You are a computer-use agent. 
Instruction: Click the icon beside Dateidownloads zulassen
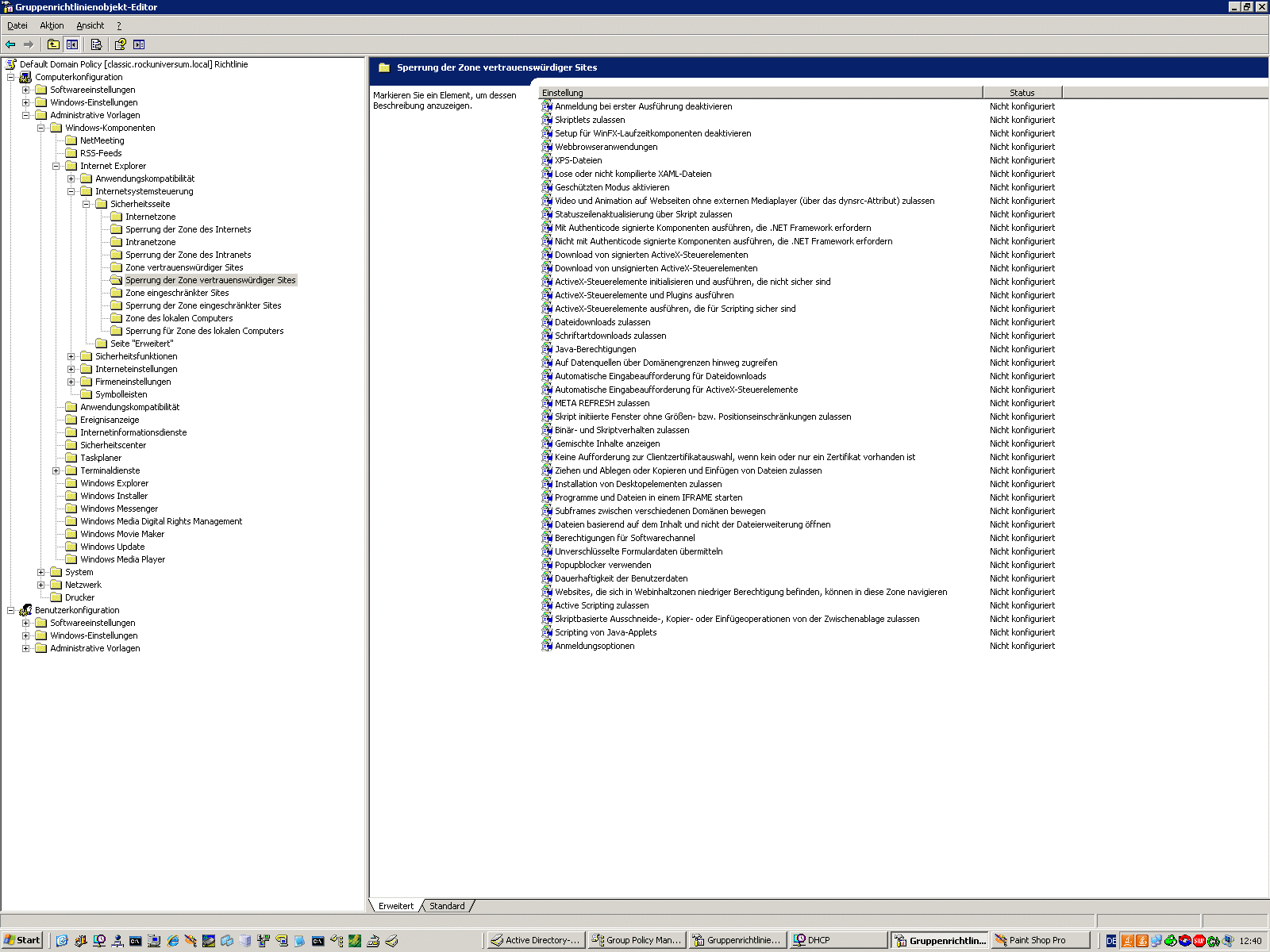tap(547, 322)
